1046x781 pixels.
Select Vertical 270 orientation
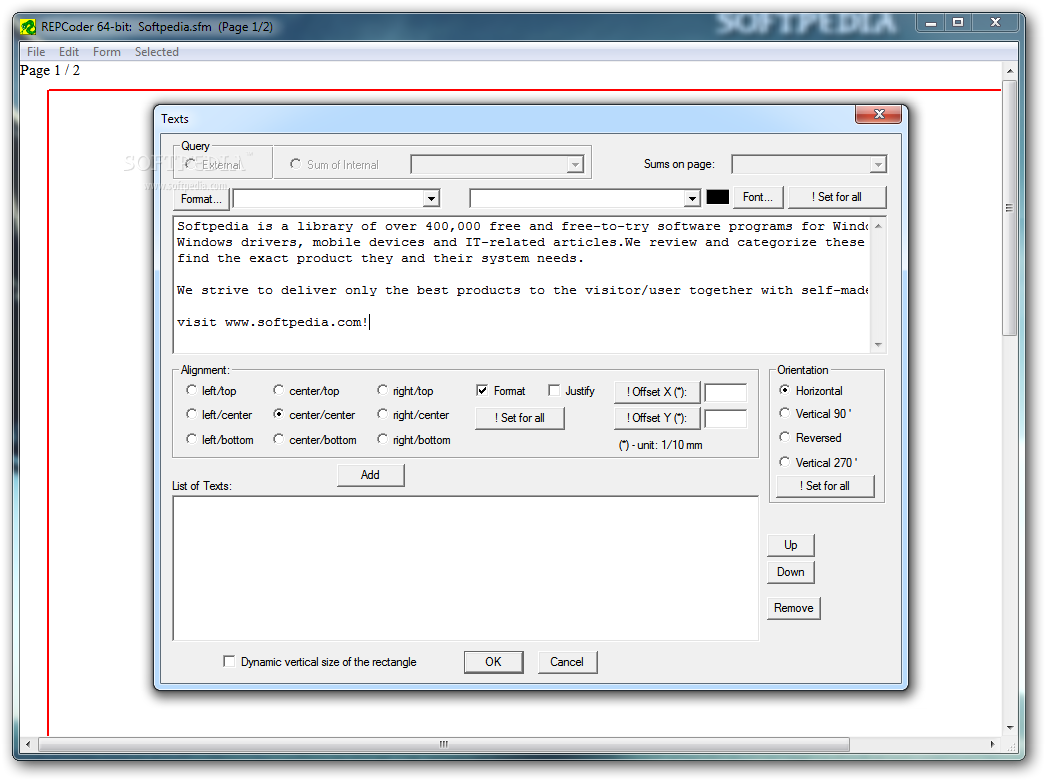coord(784,462)
